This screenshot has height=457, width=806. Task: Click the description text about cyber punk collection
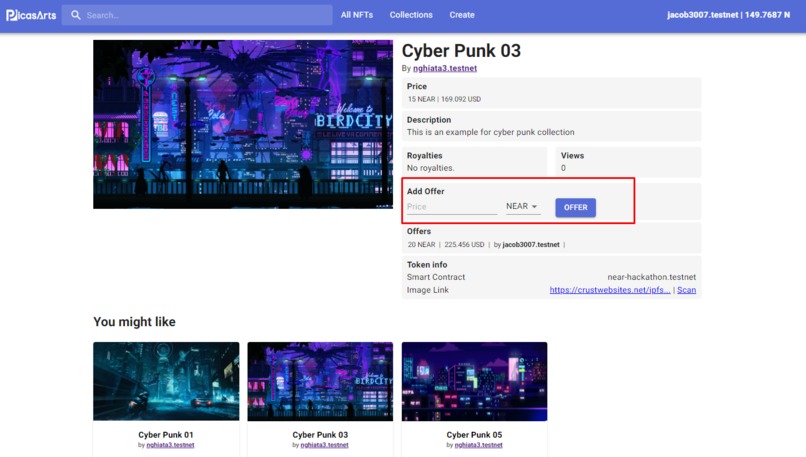coord(490,132)
